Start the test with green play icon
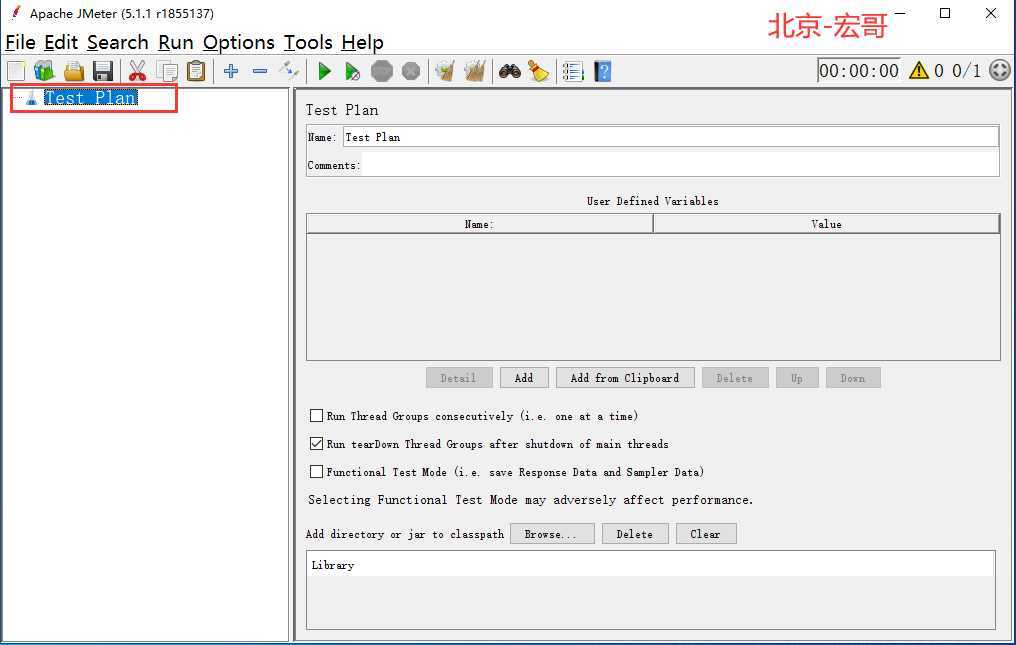1016x645 pixels. tap(325, 71)
